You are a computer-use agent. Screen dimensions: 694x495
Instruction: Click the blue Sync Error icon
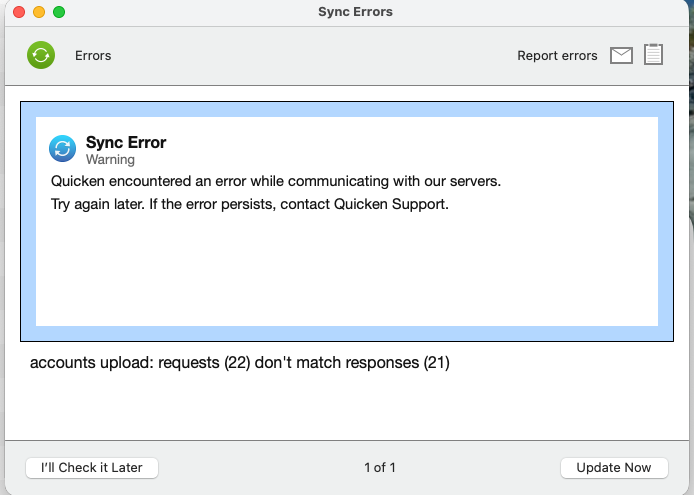(62, 149)
